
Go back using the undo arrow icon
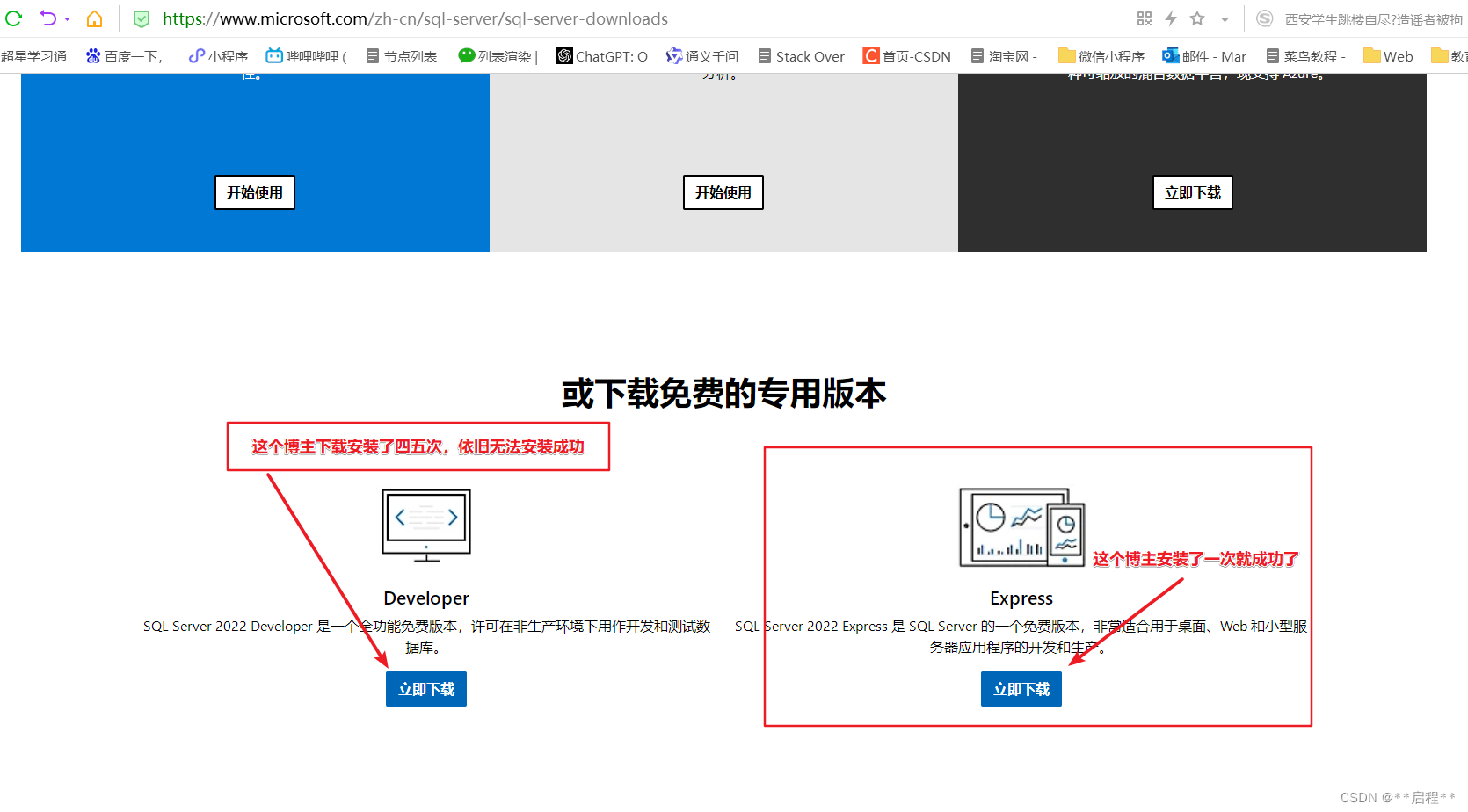(x=47, y=18)
